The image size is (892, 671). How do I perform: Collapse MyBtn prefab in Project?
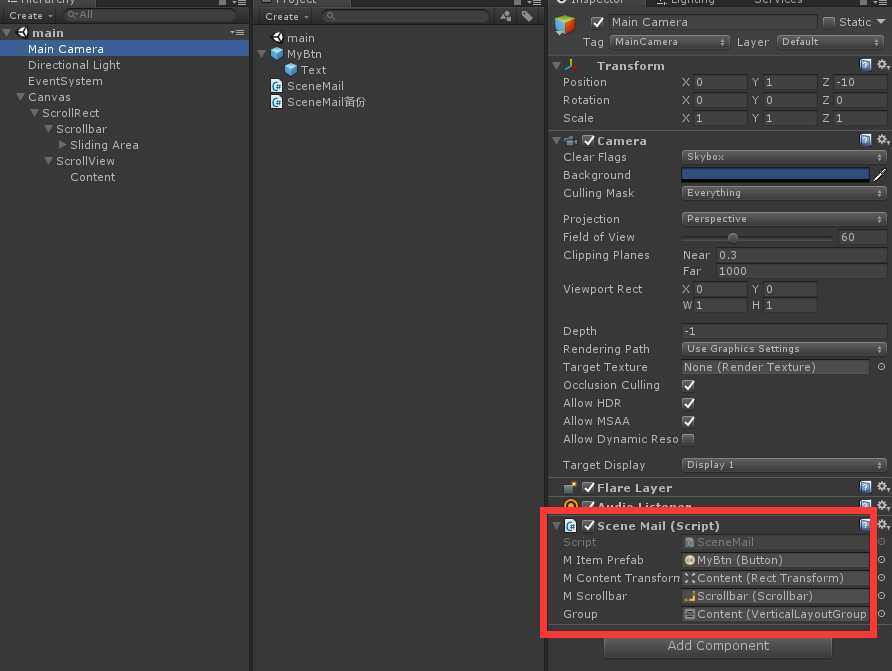click(x=262, y=54)
